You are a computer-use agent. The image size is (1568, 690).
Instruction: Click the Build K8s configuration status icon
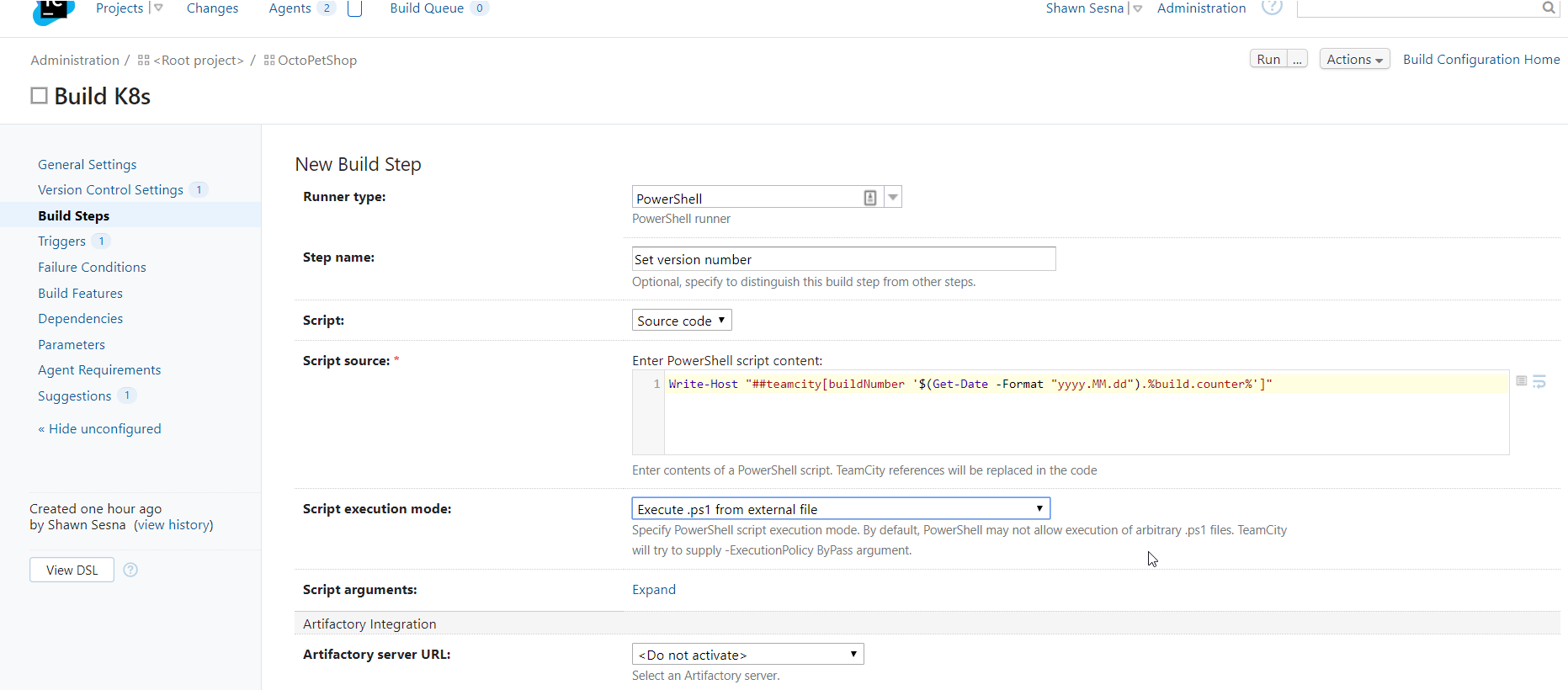tap(39, 96)
